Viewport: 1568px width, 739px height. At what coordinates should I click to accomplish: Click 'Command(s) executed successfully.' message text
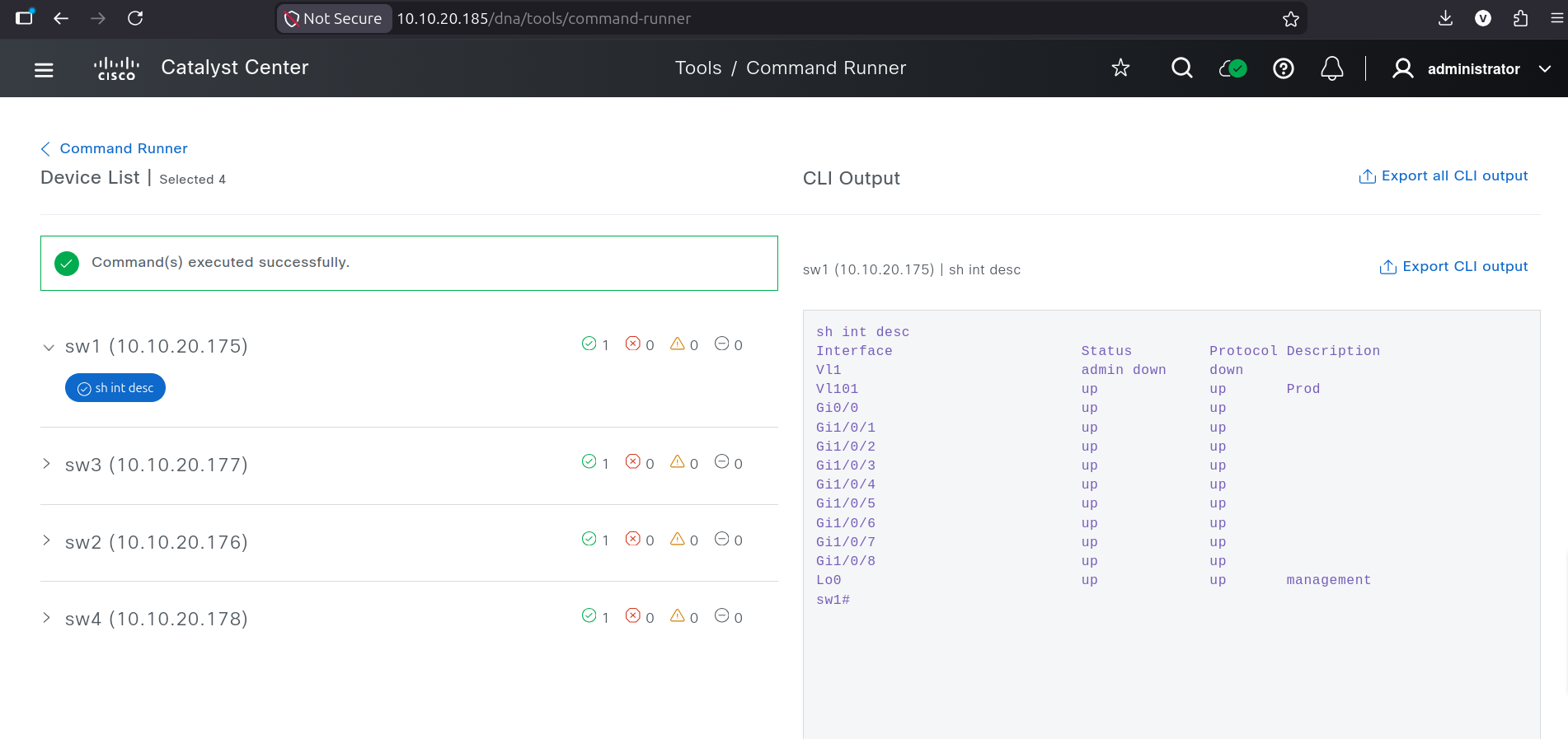click(221, 262)
